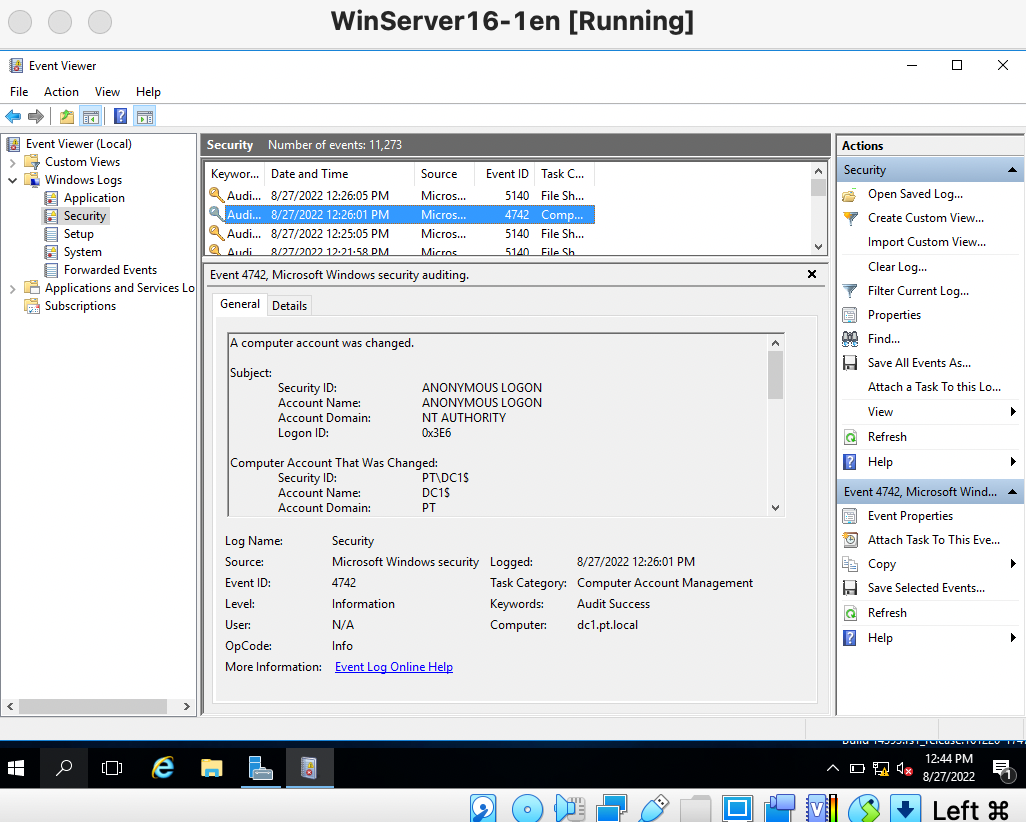Click the event list scroll-down arrow
This screenshot has width=1026, height=822.
click(818, 247)
